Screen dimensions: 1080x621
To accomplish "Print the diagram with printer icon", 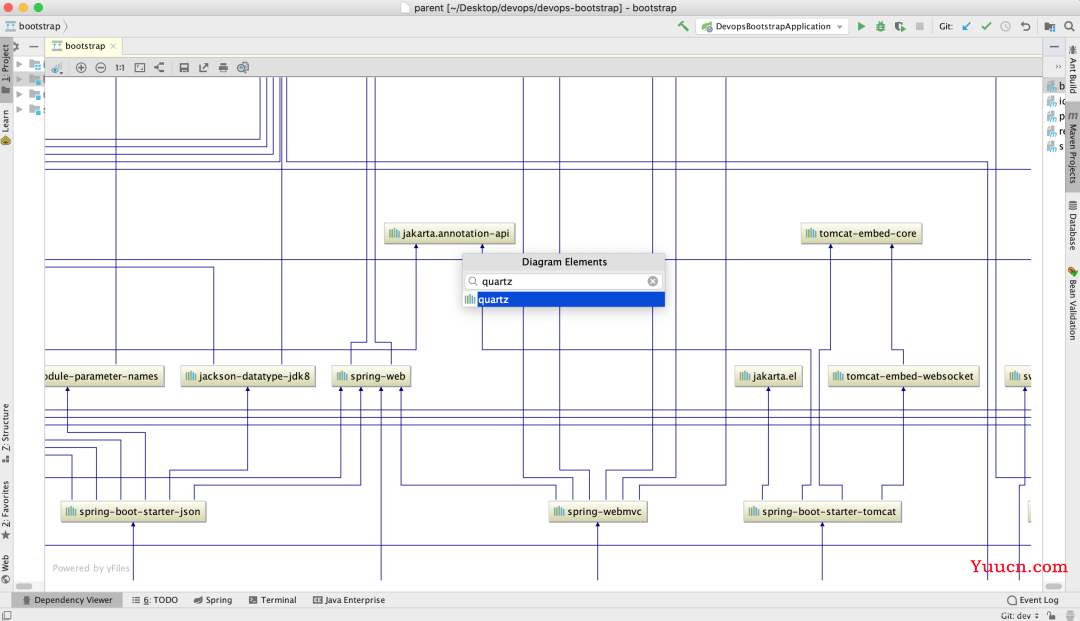I will [x=223, y=67].
